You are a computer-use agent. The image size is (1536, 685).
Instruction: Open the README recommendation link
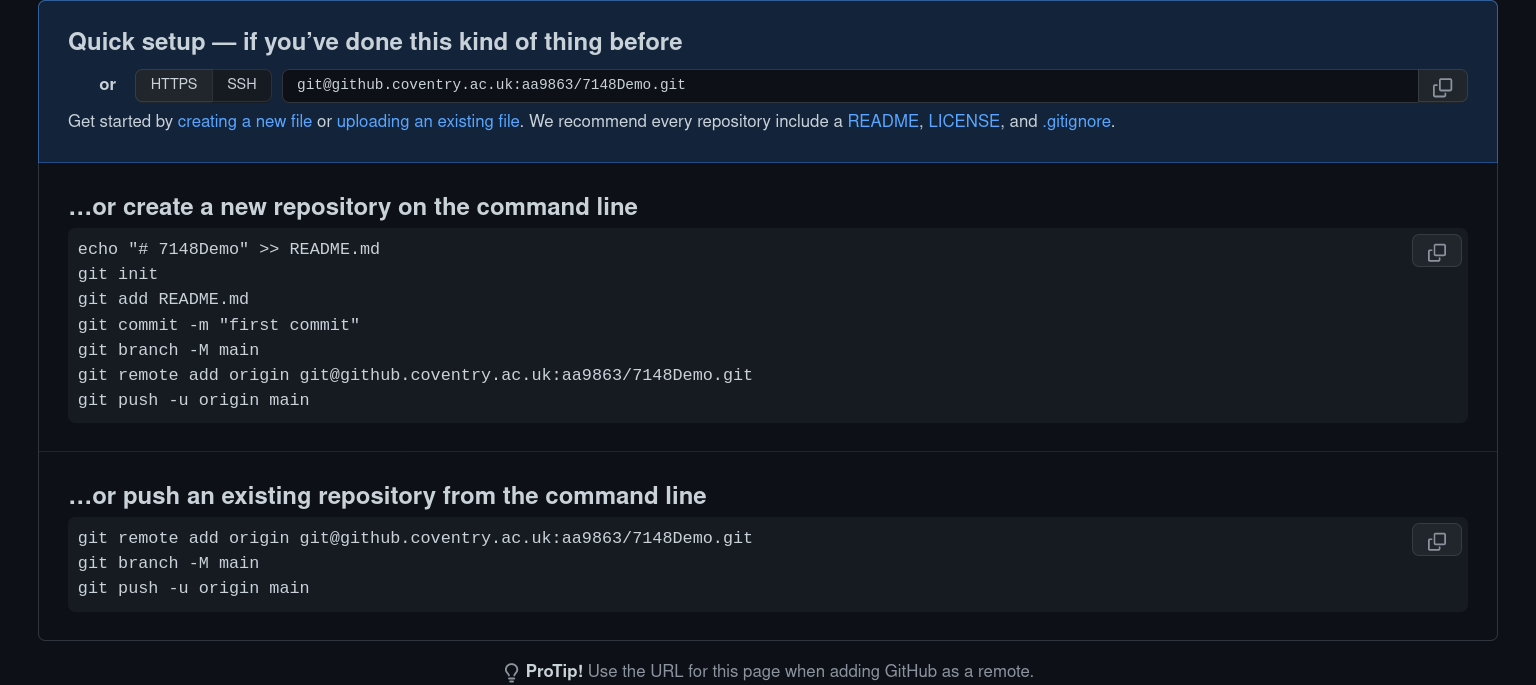883,122
